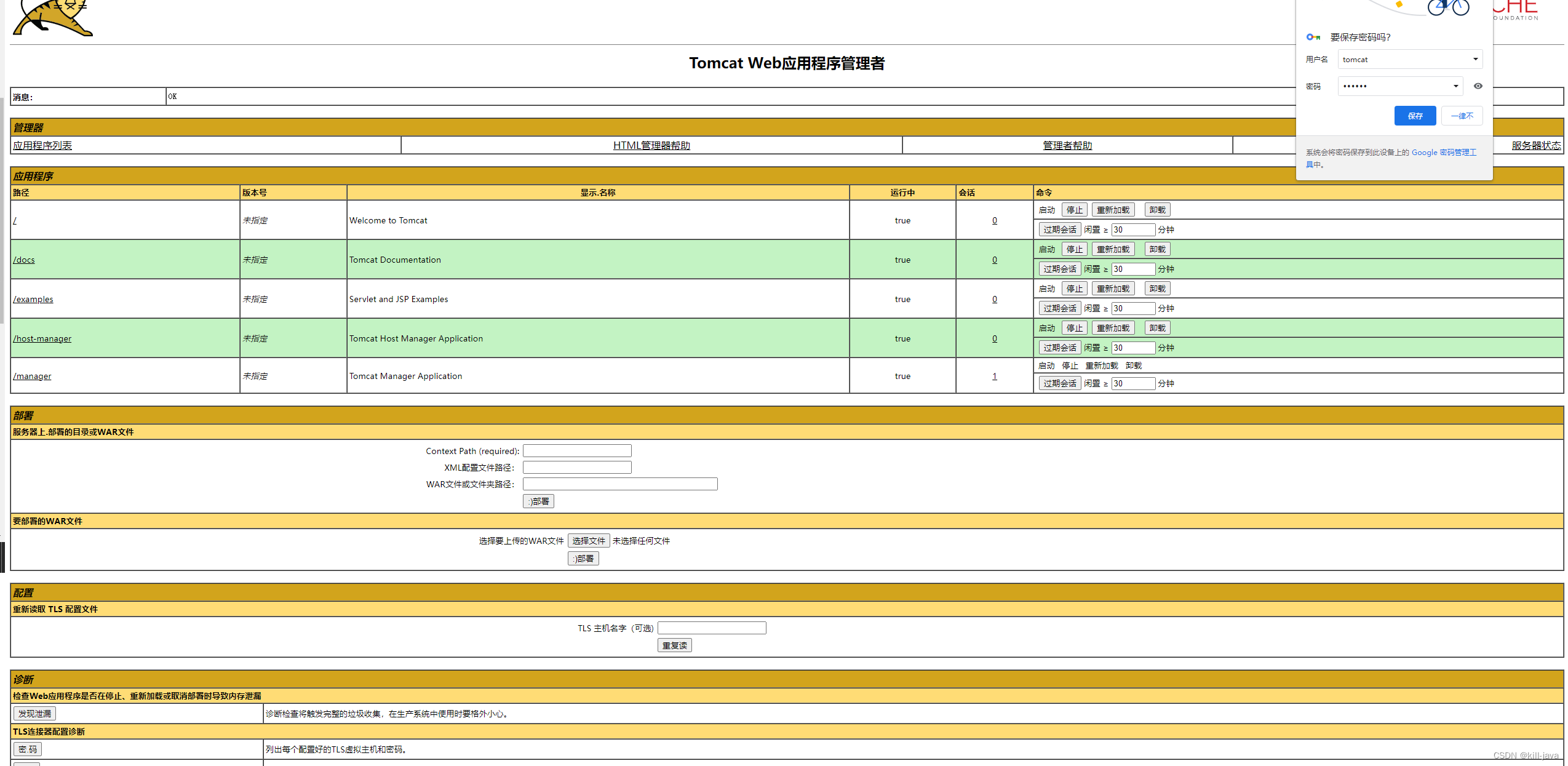This screenshot has width=1568, height=766.
Task: Click 部署 button under WAR path field
Action: click(x=538, y=501)
